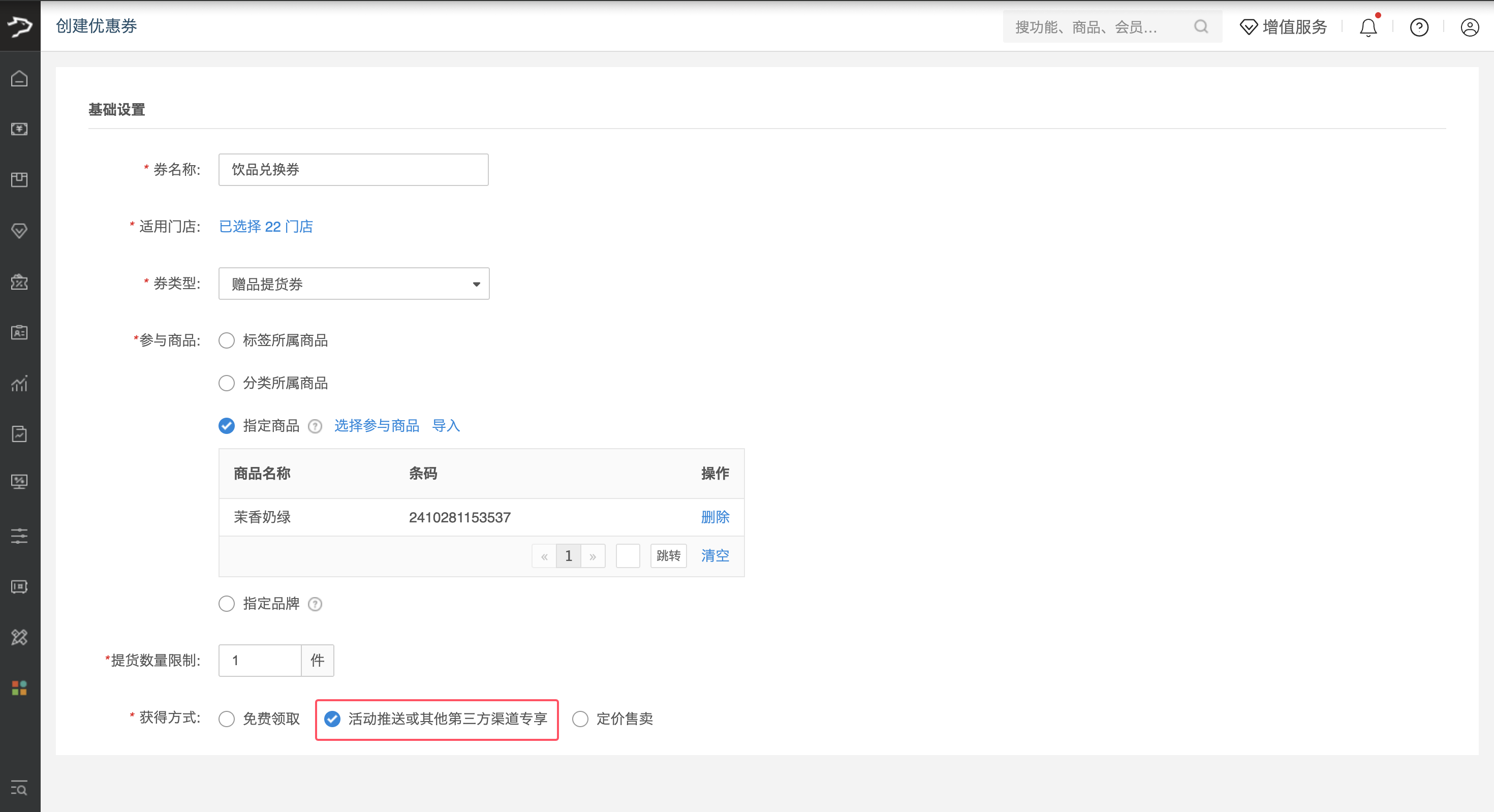
Task: Select 指定商品 radio option
Action: tap(227, 426)
